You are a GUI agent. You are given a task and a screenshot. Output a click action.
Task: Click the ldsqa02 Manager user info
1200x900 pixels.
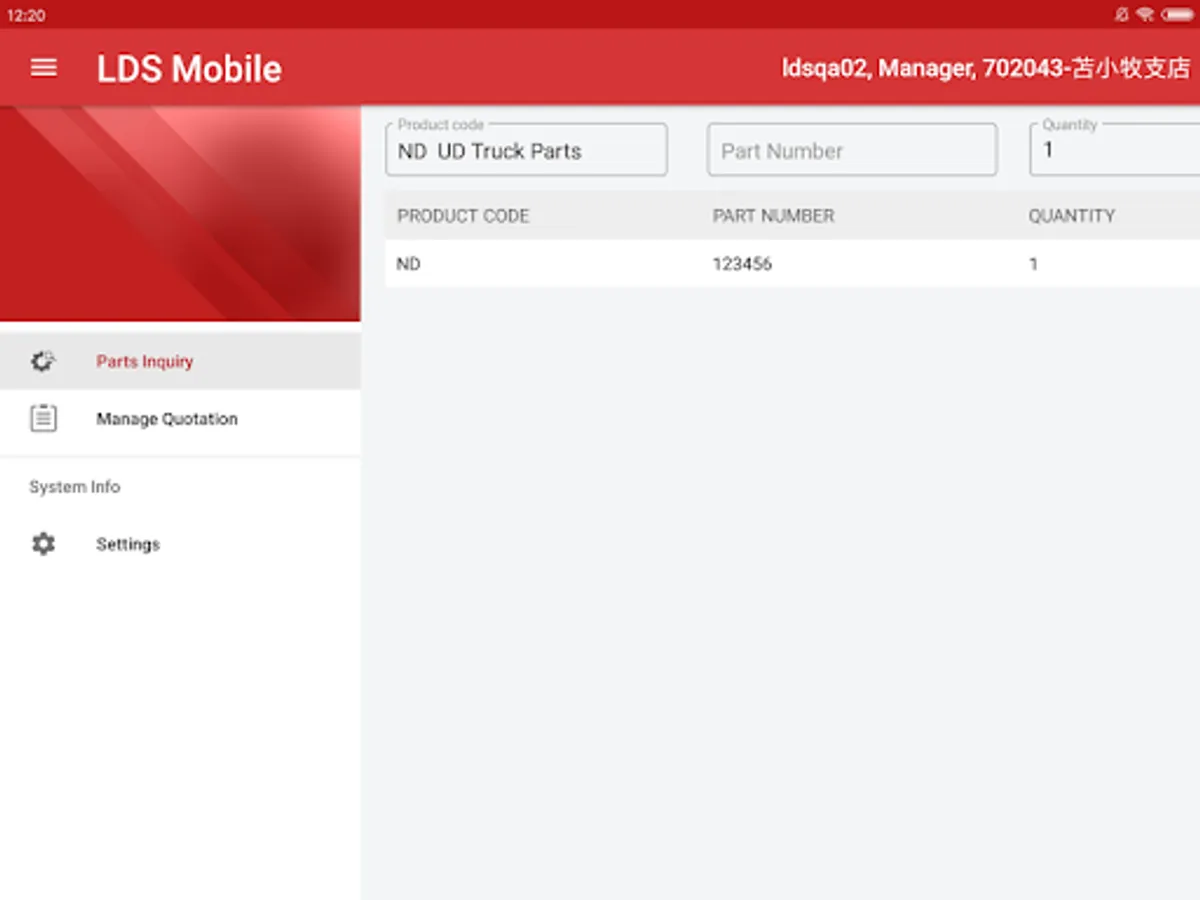pyautogui.click(x=986, y=68)
